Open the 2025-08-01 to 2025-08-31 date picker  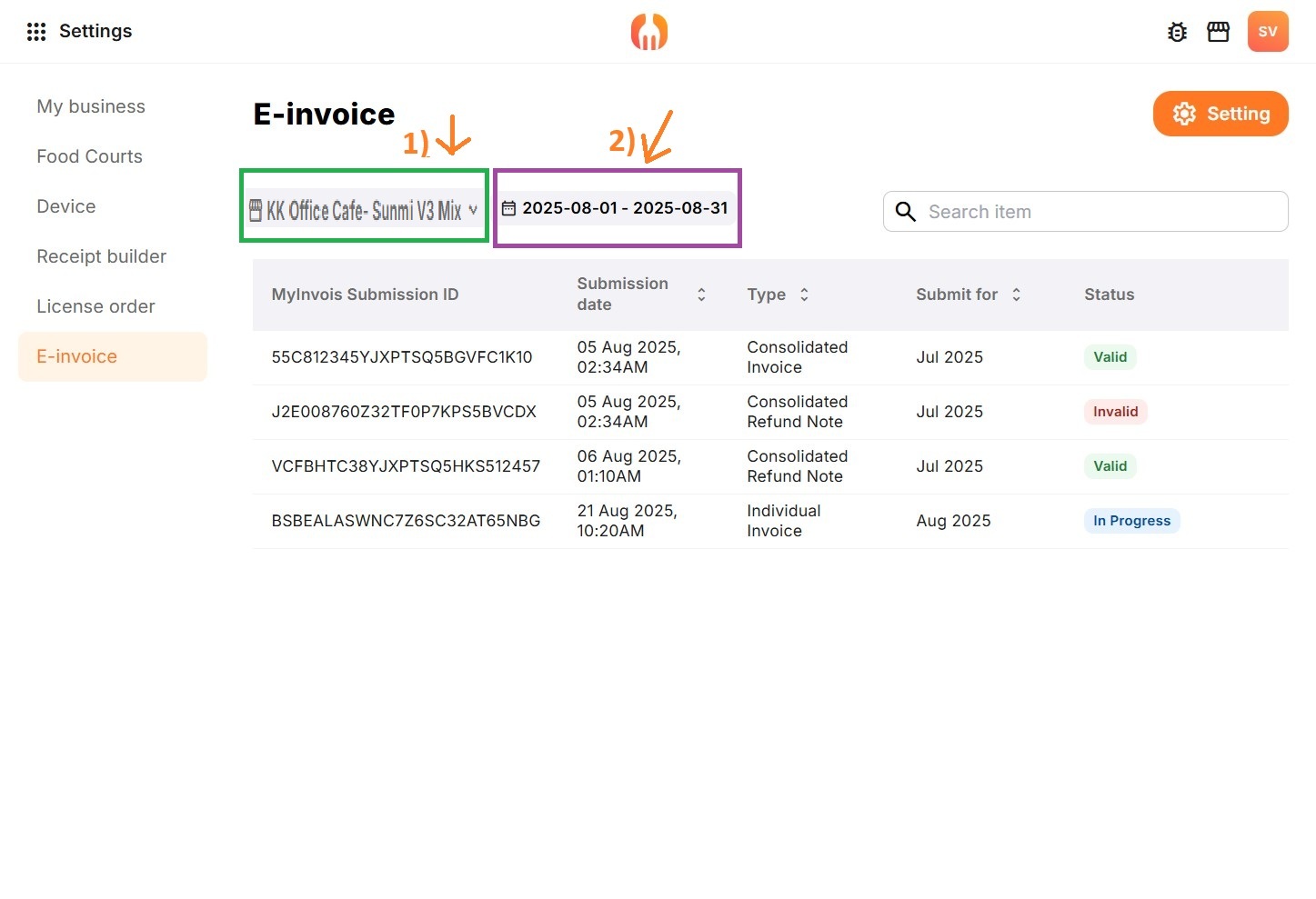click(624, 208)
